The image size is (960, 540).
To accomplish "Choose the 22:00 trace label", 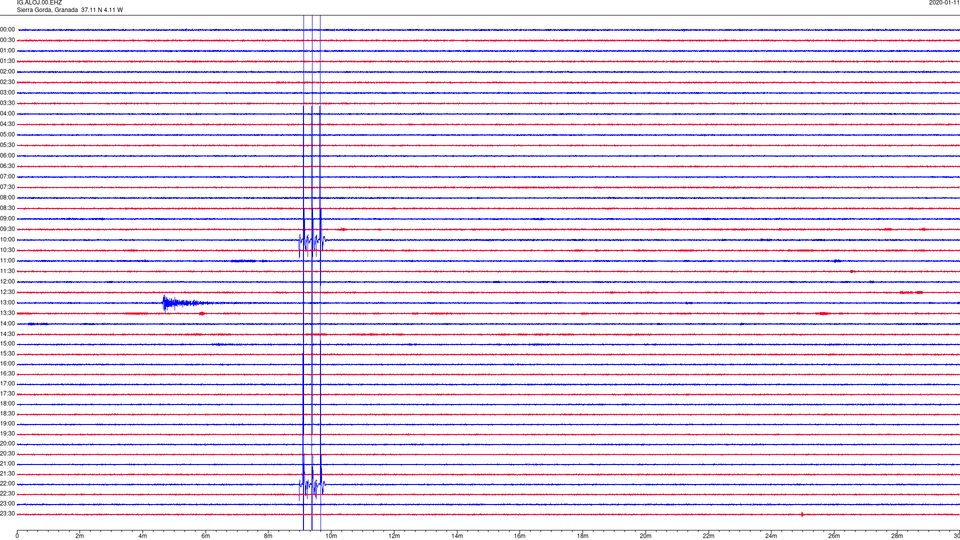I will [x=7, y=484].
